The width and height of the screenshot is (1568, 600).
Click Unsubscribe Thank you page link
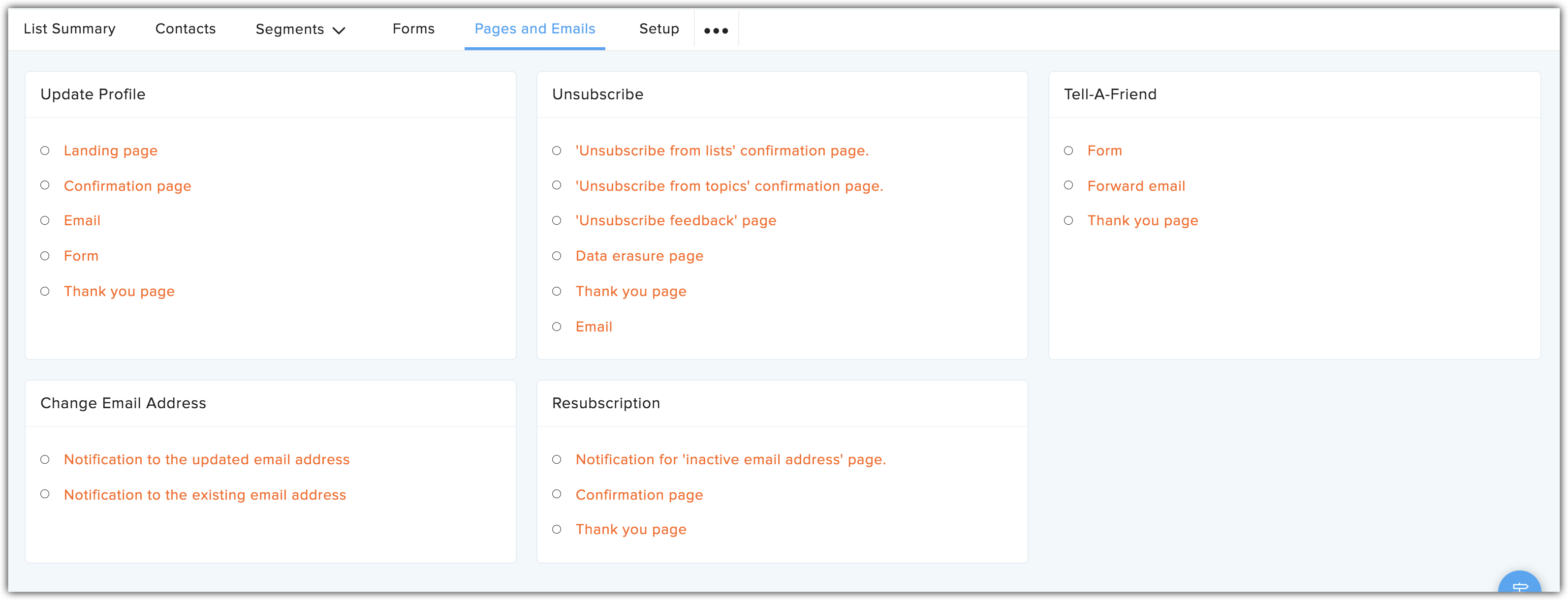point(631,291)
